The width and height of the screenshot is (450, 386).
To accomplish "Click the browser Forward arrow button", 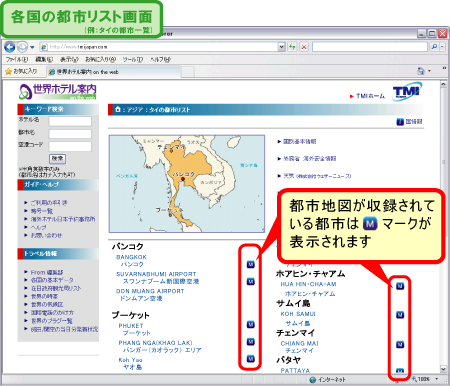I will 22,47.
